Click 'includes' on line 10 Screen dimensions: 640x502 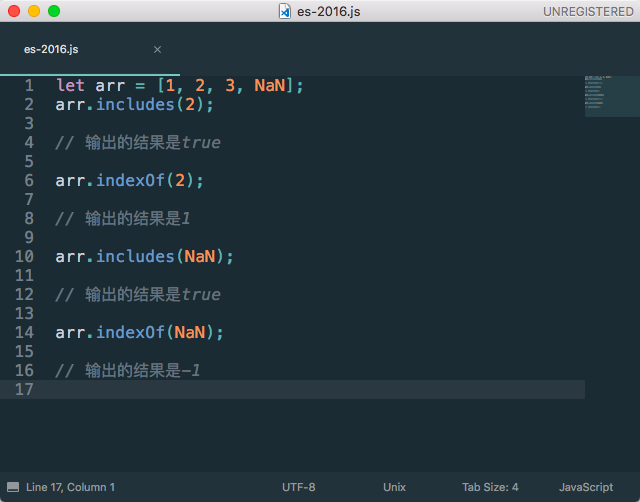pyautogui.click(x=135, y=256)
